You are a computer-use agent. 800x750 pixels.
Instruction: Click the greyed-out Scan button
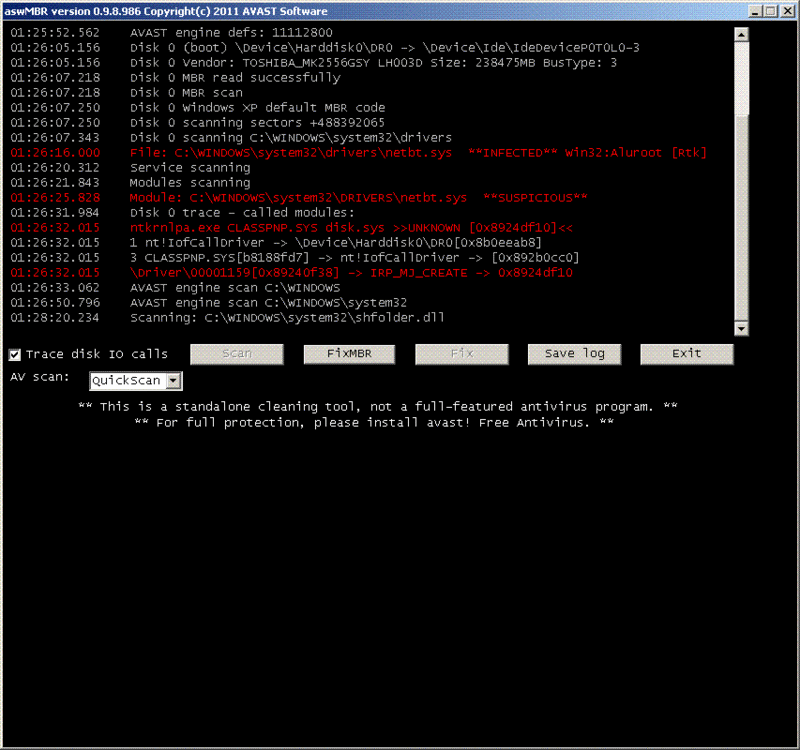tap(237, 354)
